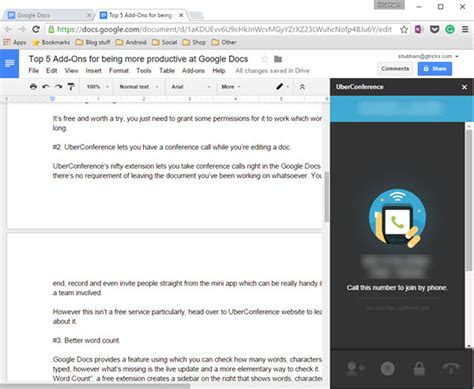This screenshot has height=389, width=474.
Task: Star the document title
Action: (264, 59)
